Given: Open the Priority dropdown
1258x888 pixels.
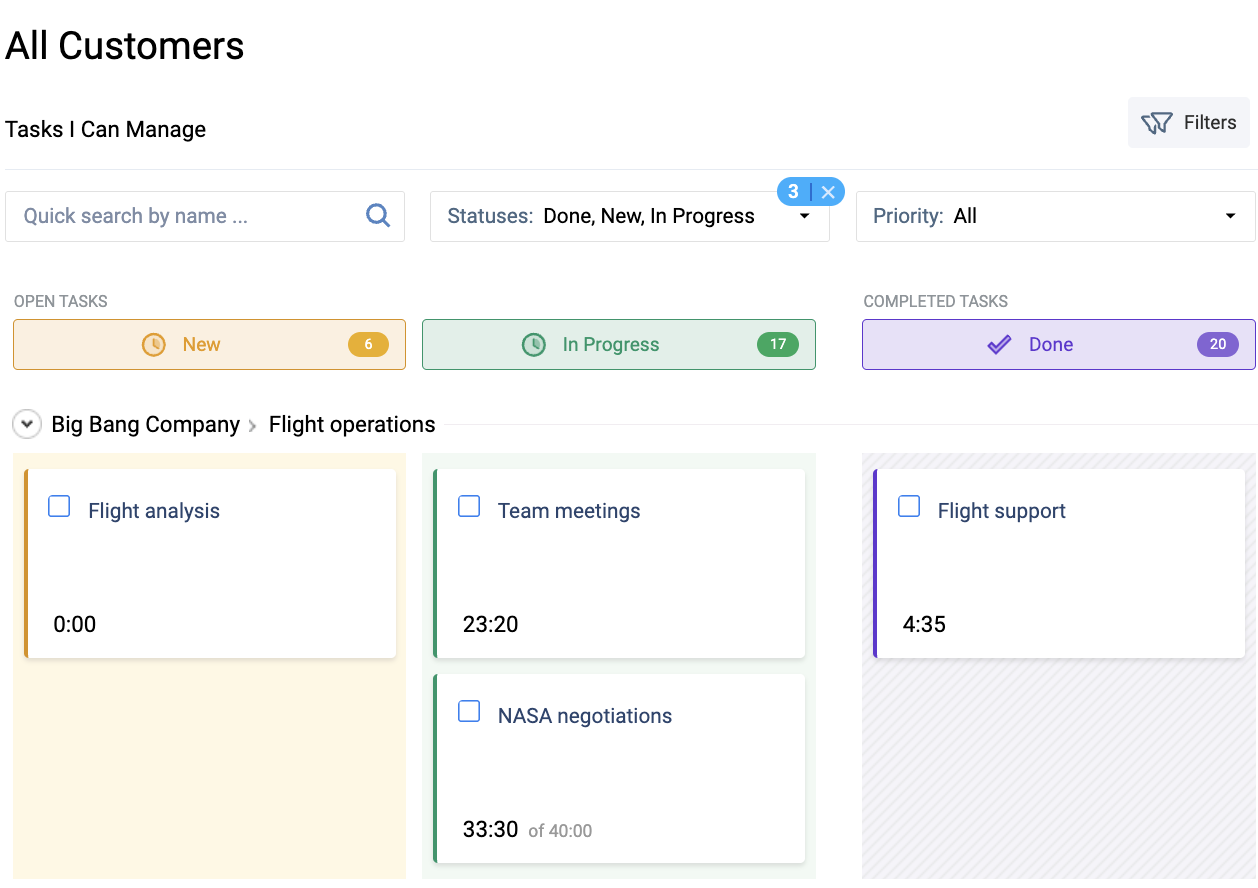Looking at the screenshot, I should click(1229, 216).
